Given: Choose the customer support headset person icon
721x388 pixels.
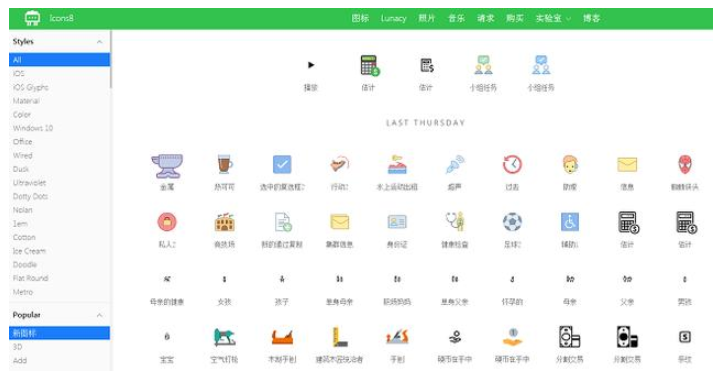Looking at the screenshot, I should [x=570, y=164].
